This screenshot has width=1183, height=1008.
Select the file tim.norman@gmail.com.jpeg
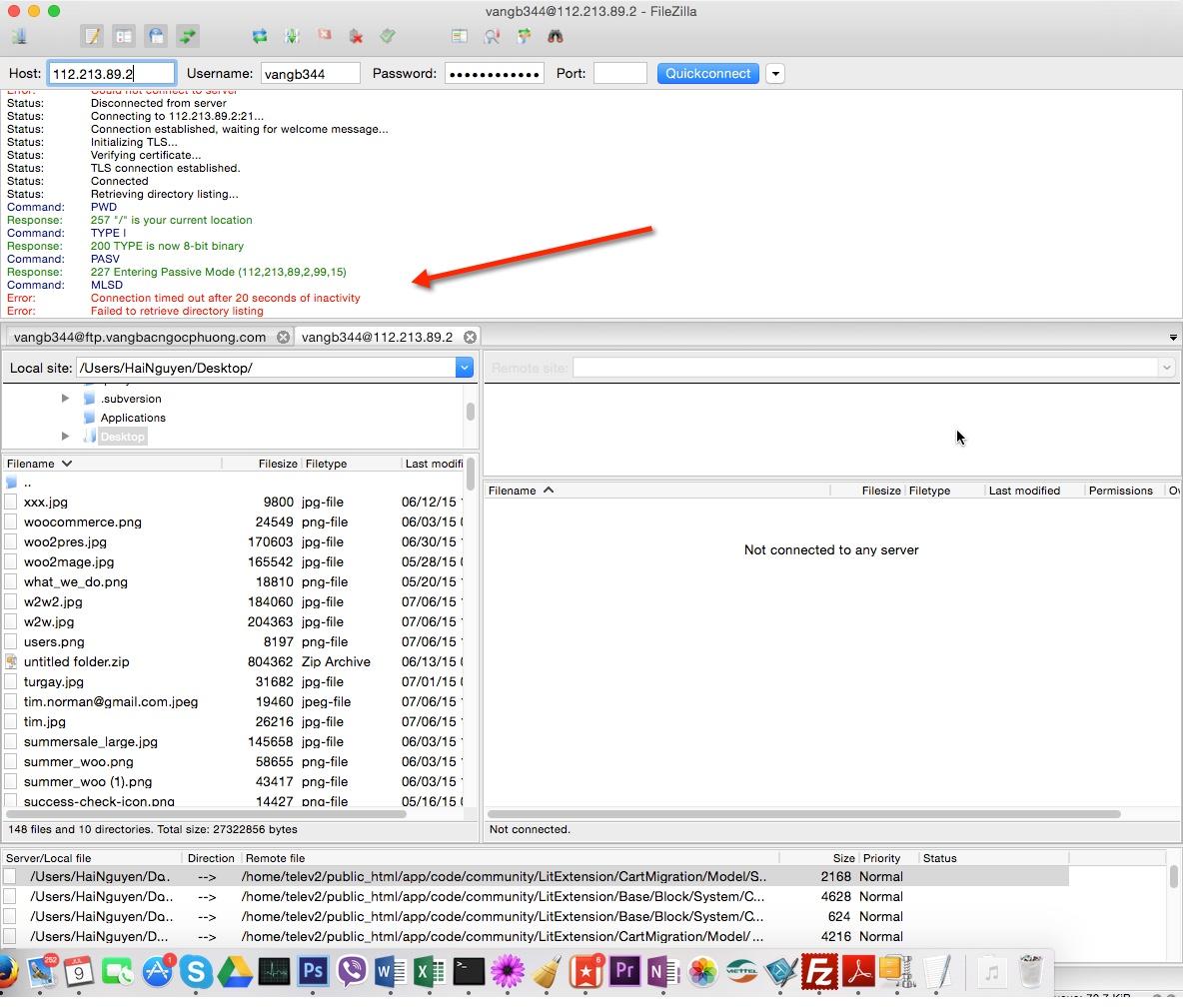(x=234, y=701)
